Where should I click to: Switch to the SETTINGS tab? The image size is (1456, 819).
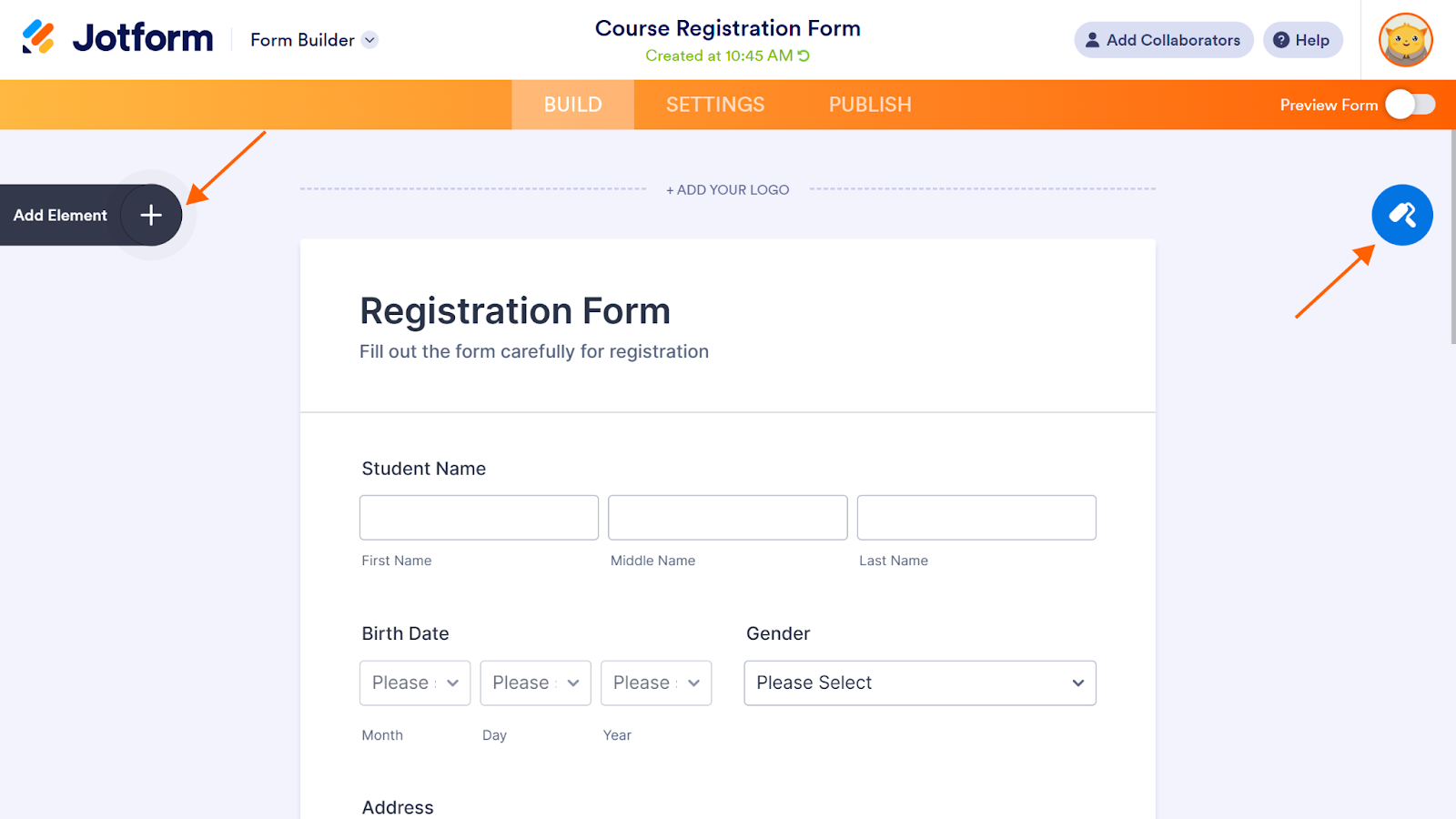[x=715, y=105]
